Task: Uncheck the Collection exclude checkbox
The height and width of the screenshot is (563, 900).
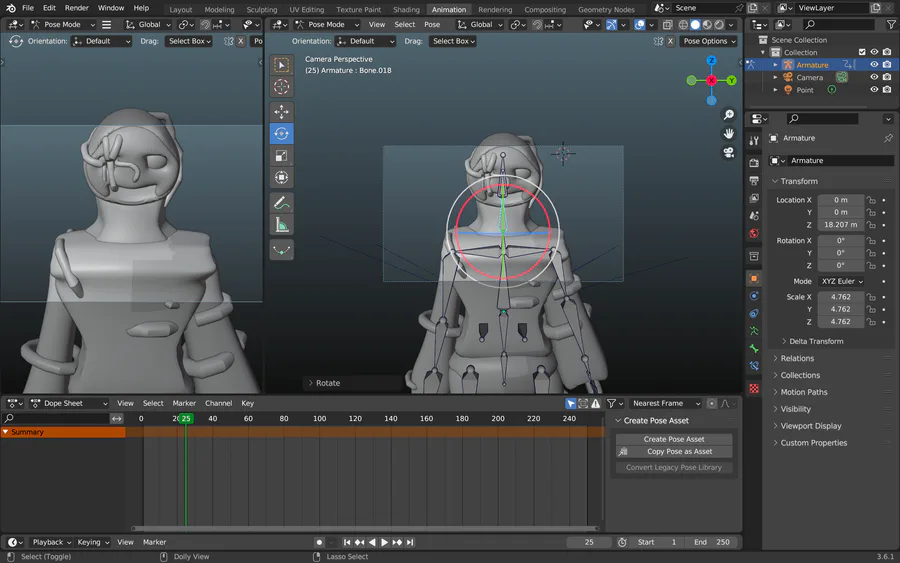Action: tap(862, 52)
